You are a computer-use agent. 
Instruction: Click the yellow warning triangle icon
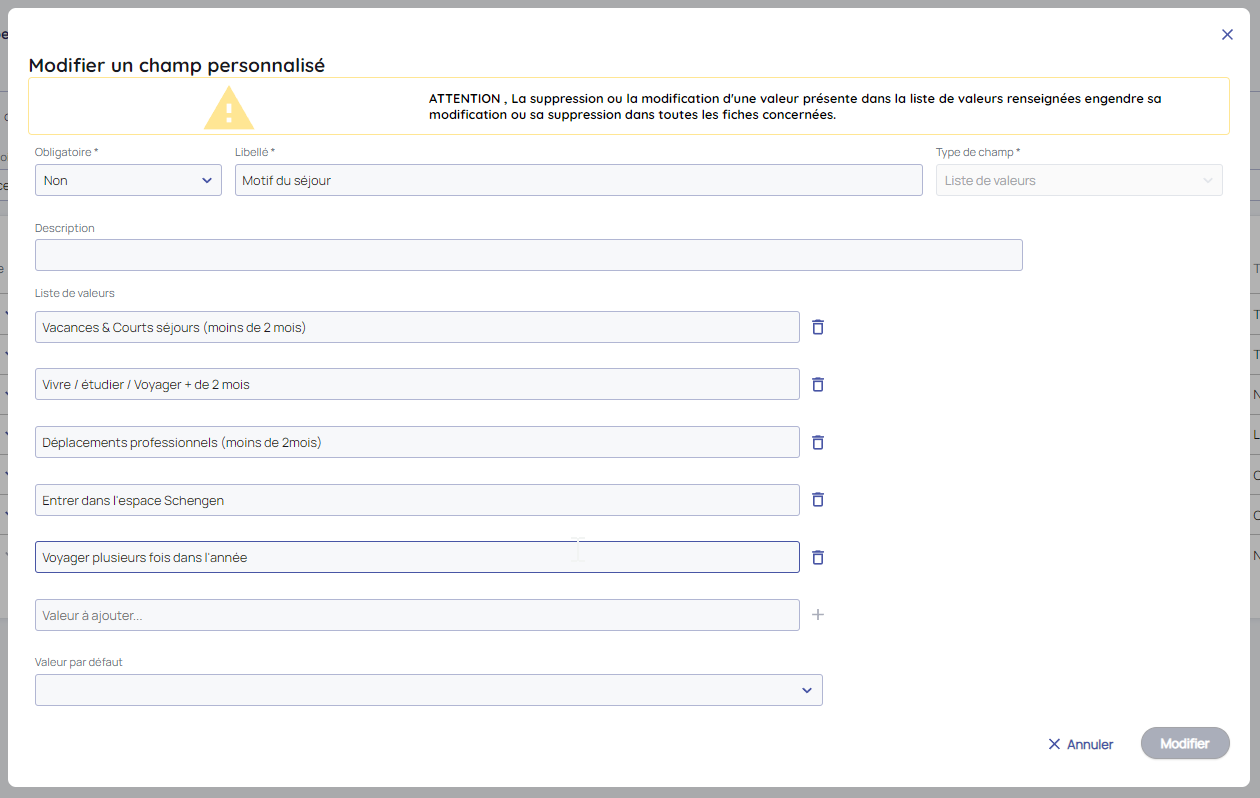click(229, 108)
